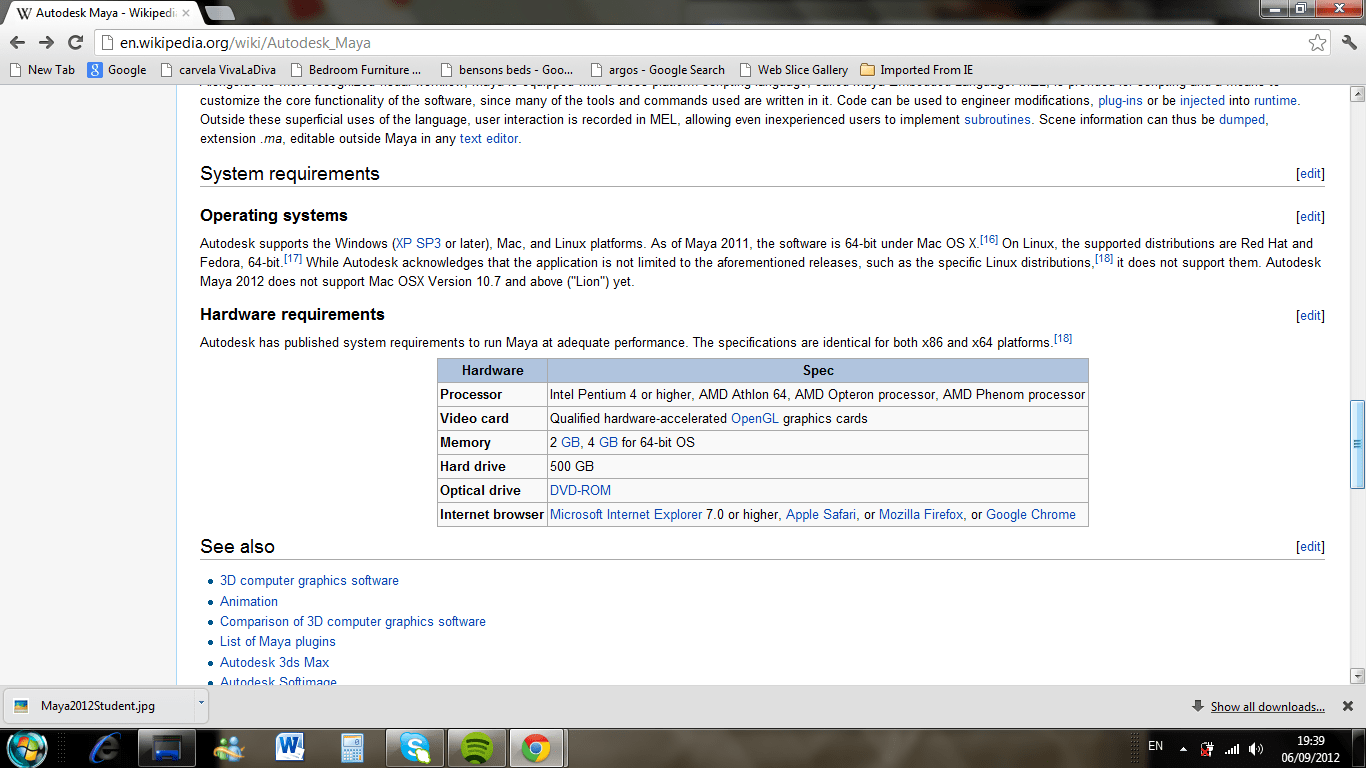Image resolution: width=1366 pixels, height=768 pixels.
Task: Open the Apple Safari link
Action: coord(821,515)
